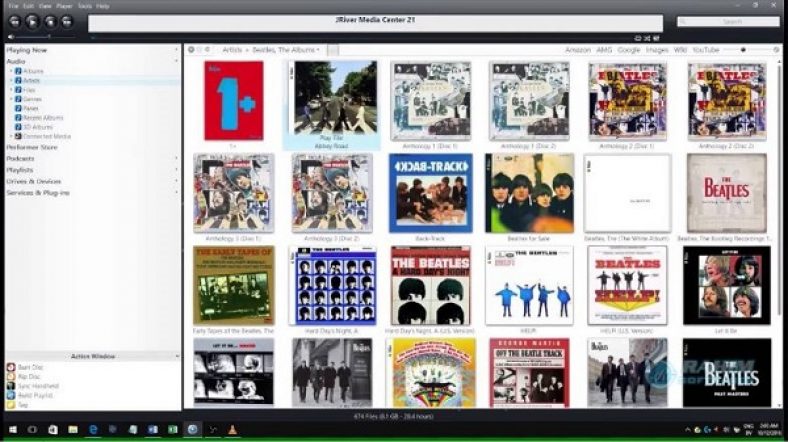Open File Explorer from the taskbar
This screenshot has width=788, height=442.
73,430
